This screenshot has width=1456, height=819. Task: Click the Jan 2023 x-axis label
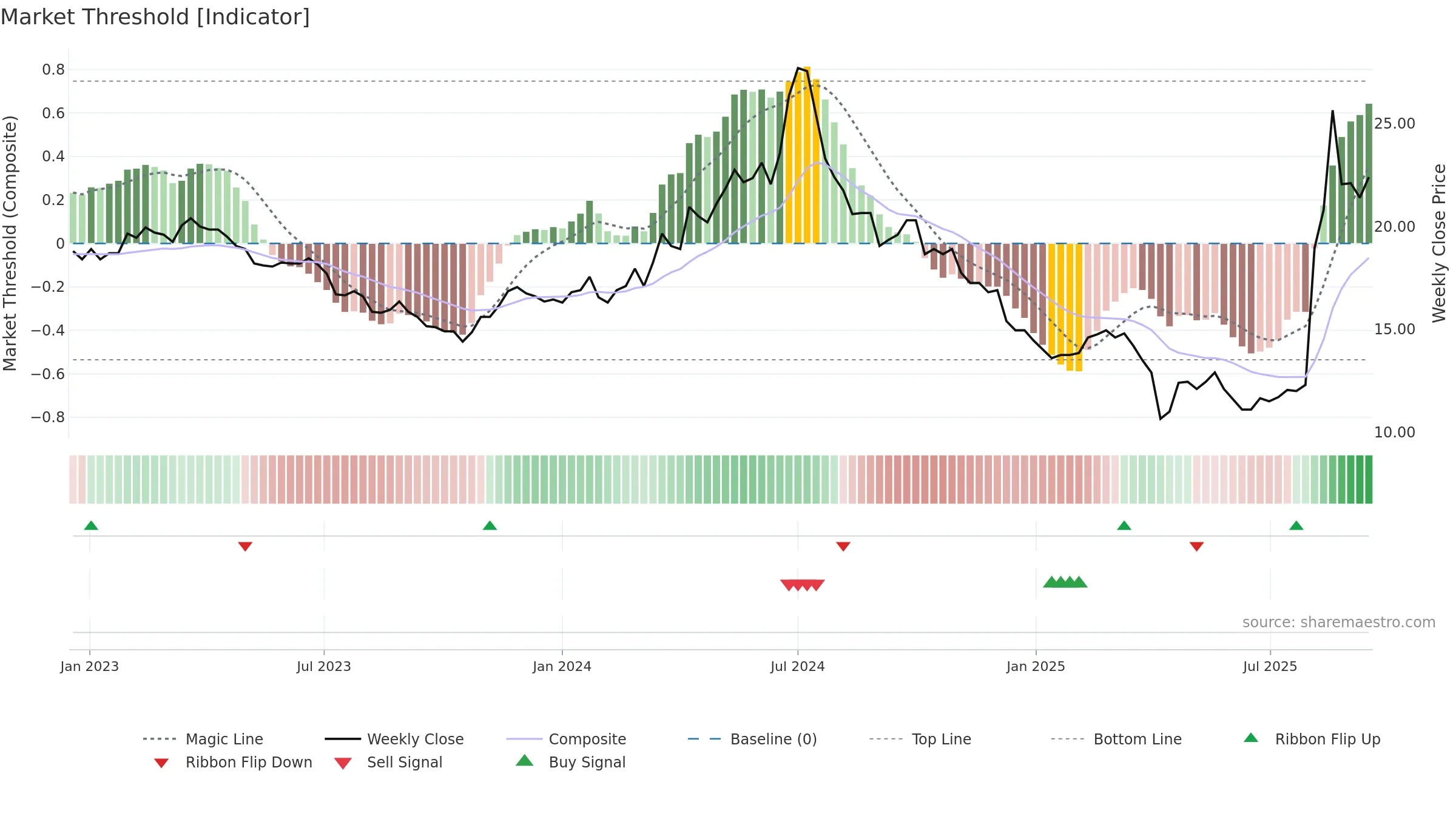point(90,666)
